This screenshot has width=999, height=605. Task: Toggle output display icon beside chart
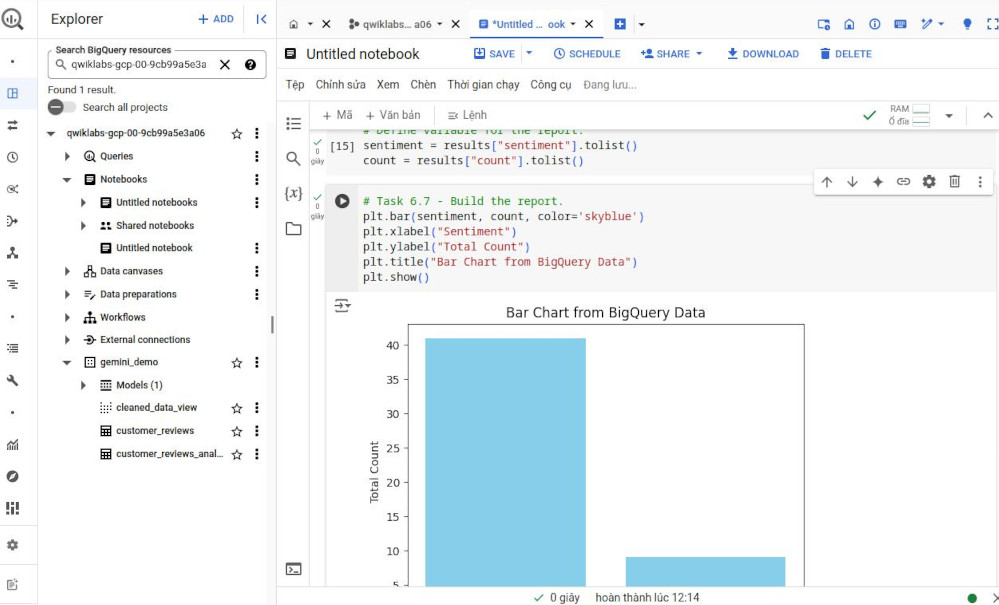click(x=342, y=306)
